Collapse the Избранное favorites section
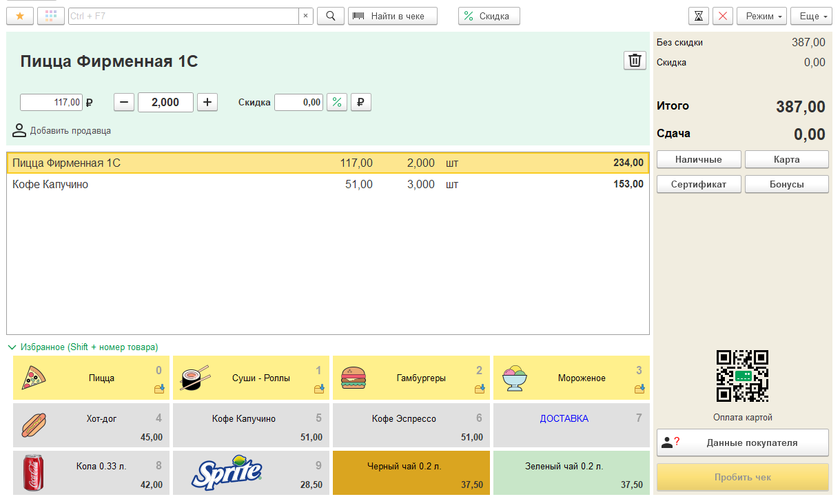The height and width of the screenshot is (499, 840). [12, 347]
